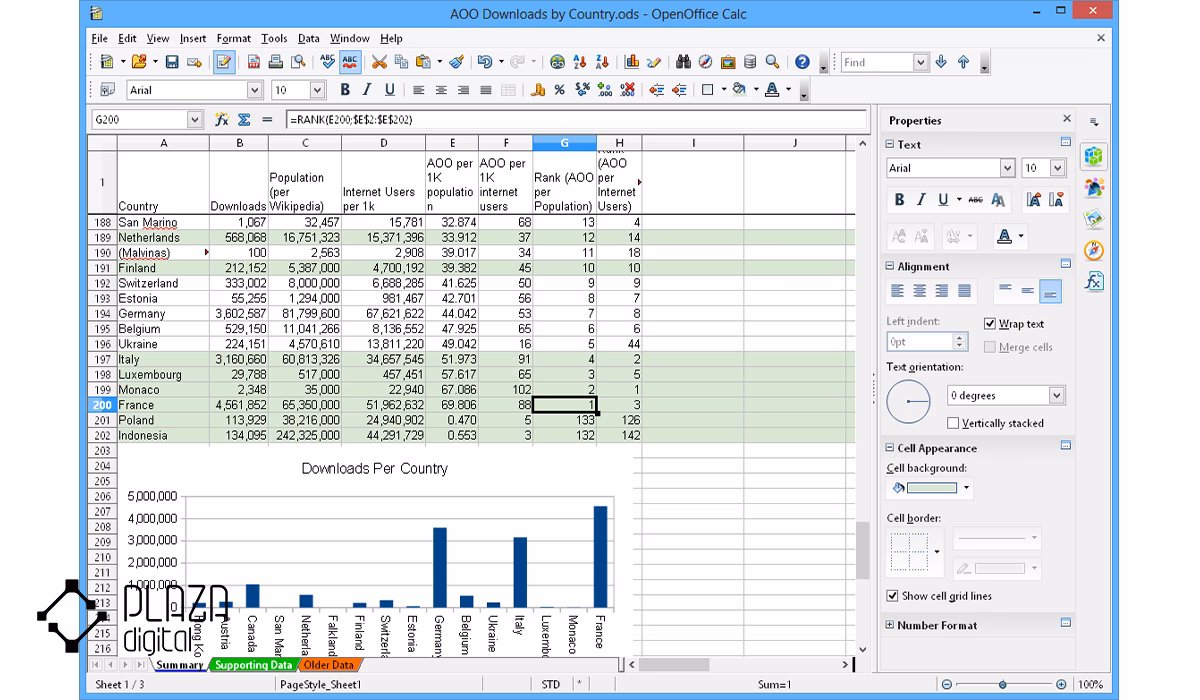
Task: Switch to Supporting Data sheet tab
Action: click(x=253, y=665)
